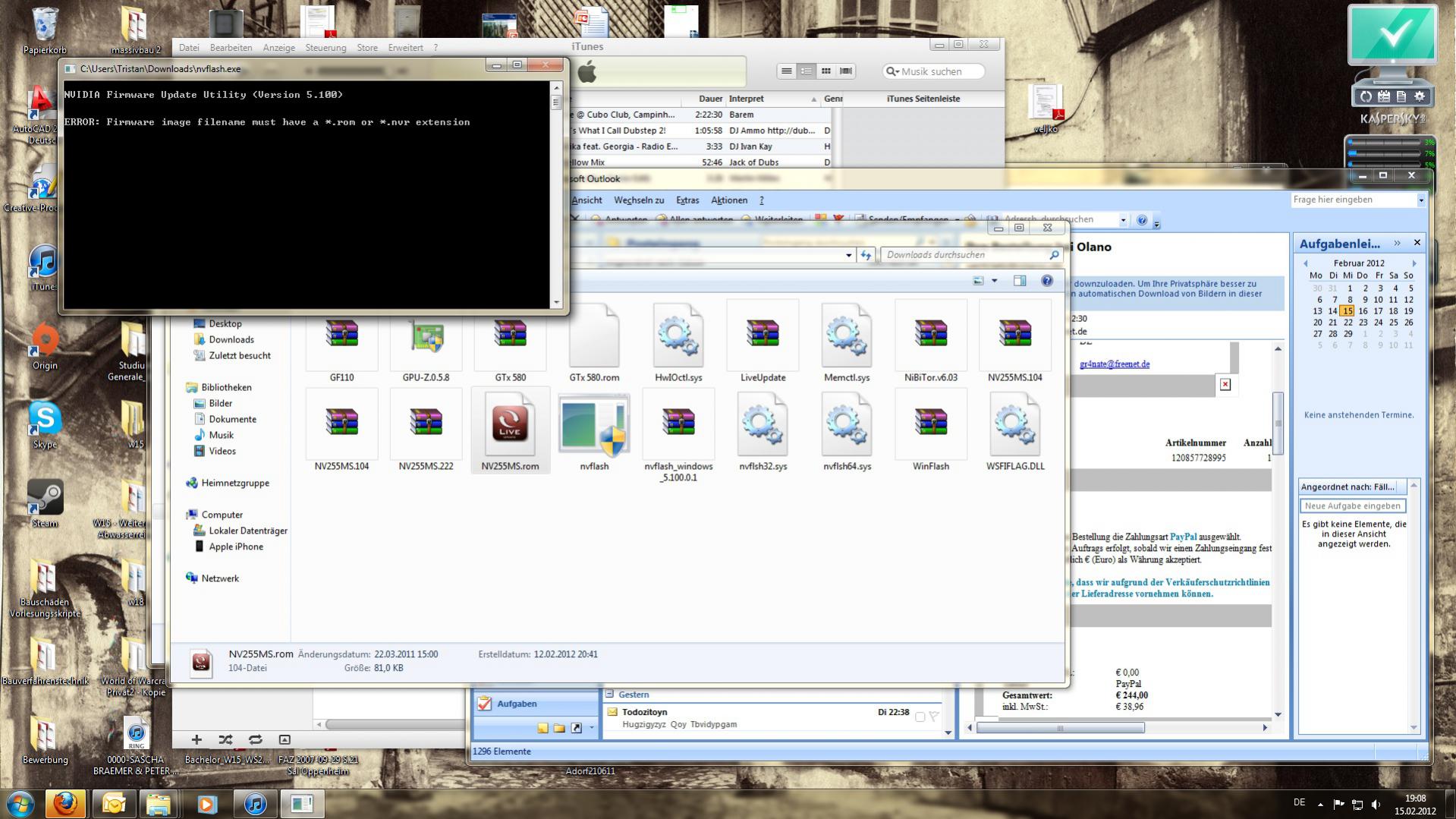Open Outlook address book search dropdown
This screenshot has height=819, width=1456.
[1123, 220]
